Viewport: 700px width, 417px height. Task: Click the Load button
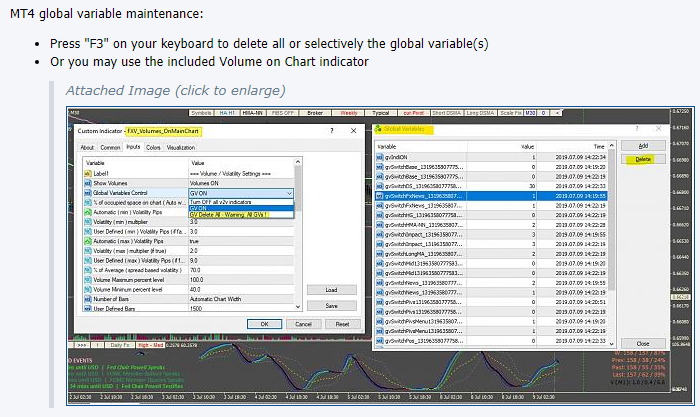pyautogui.click(x=332, y=290)
